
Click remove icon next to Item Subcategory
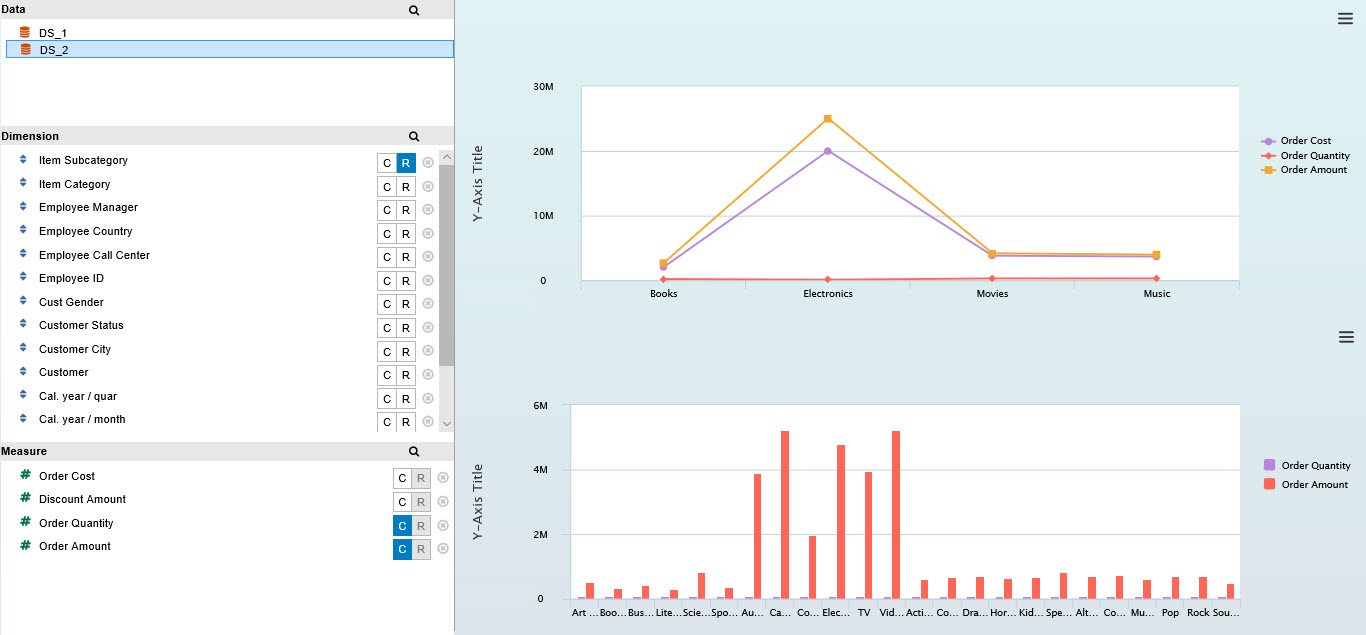coord(428,162)
